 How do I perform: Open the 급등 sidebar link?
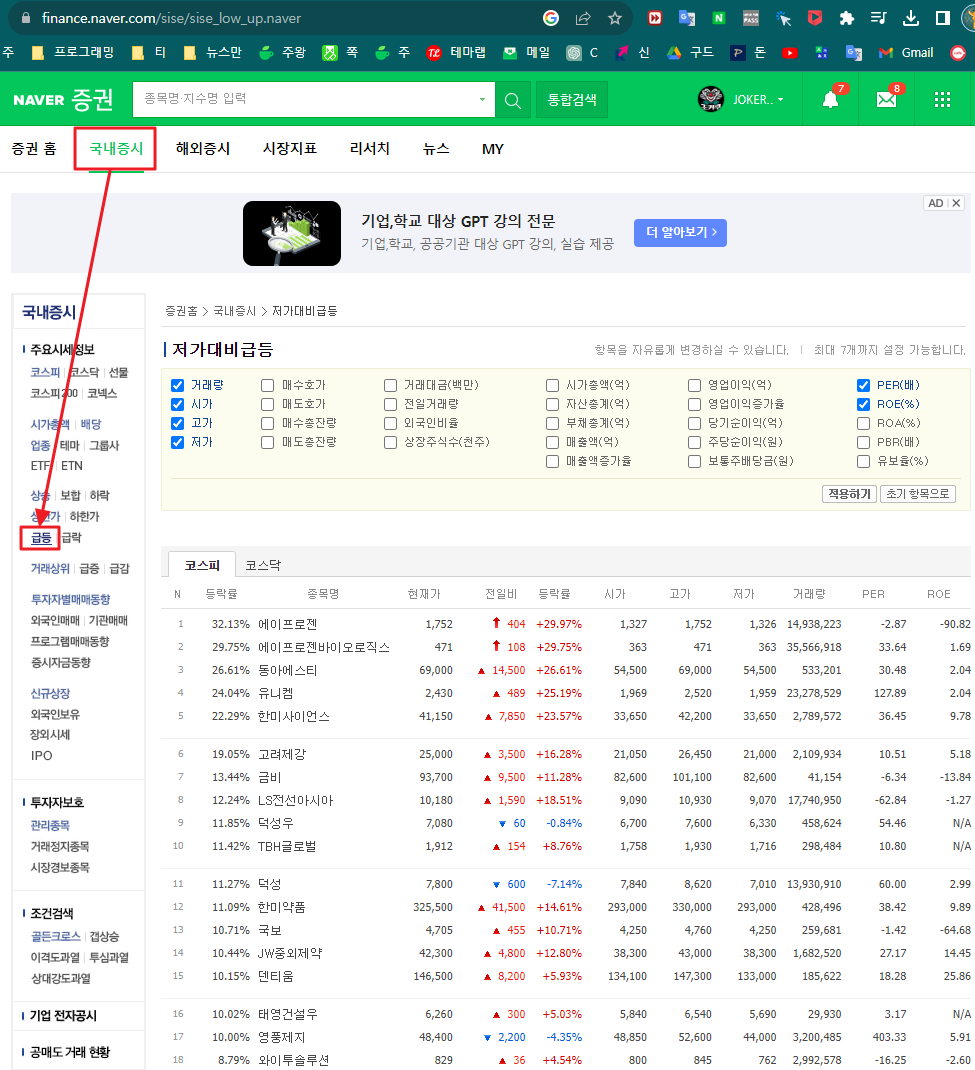41,538
